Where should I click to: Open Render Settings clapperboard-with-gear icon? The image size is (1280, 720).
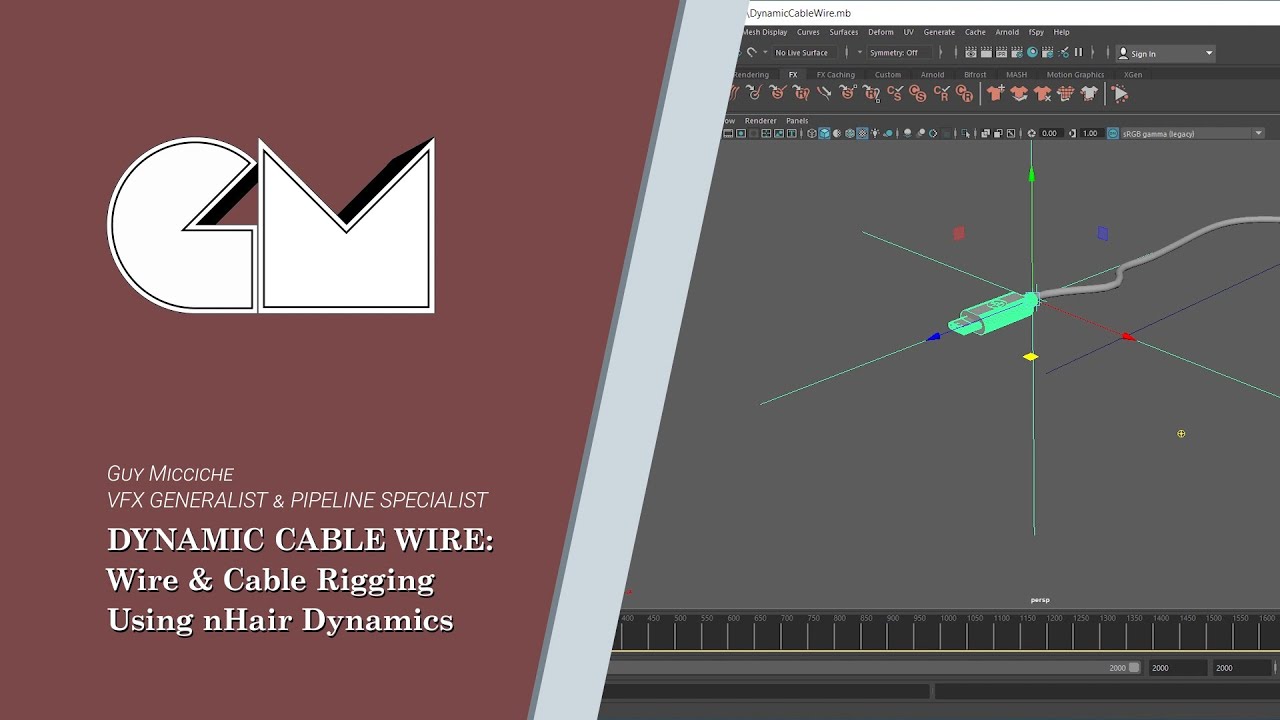(1017, 52)
